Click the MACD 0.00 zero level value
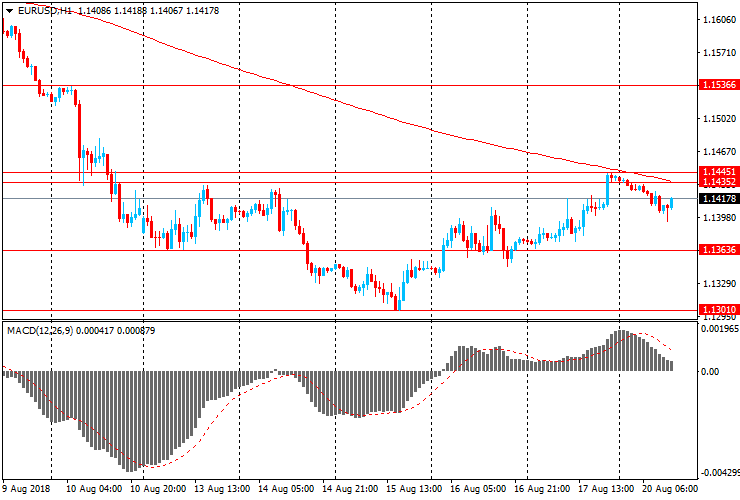Screen dimensions: 740x500 710,372
